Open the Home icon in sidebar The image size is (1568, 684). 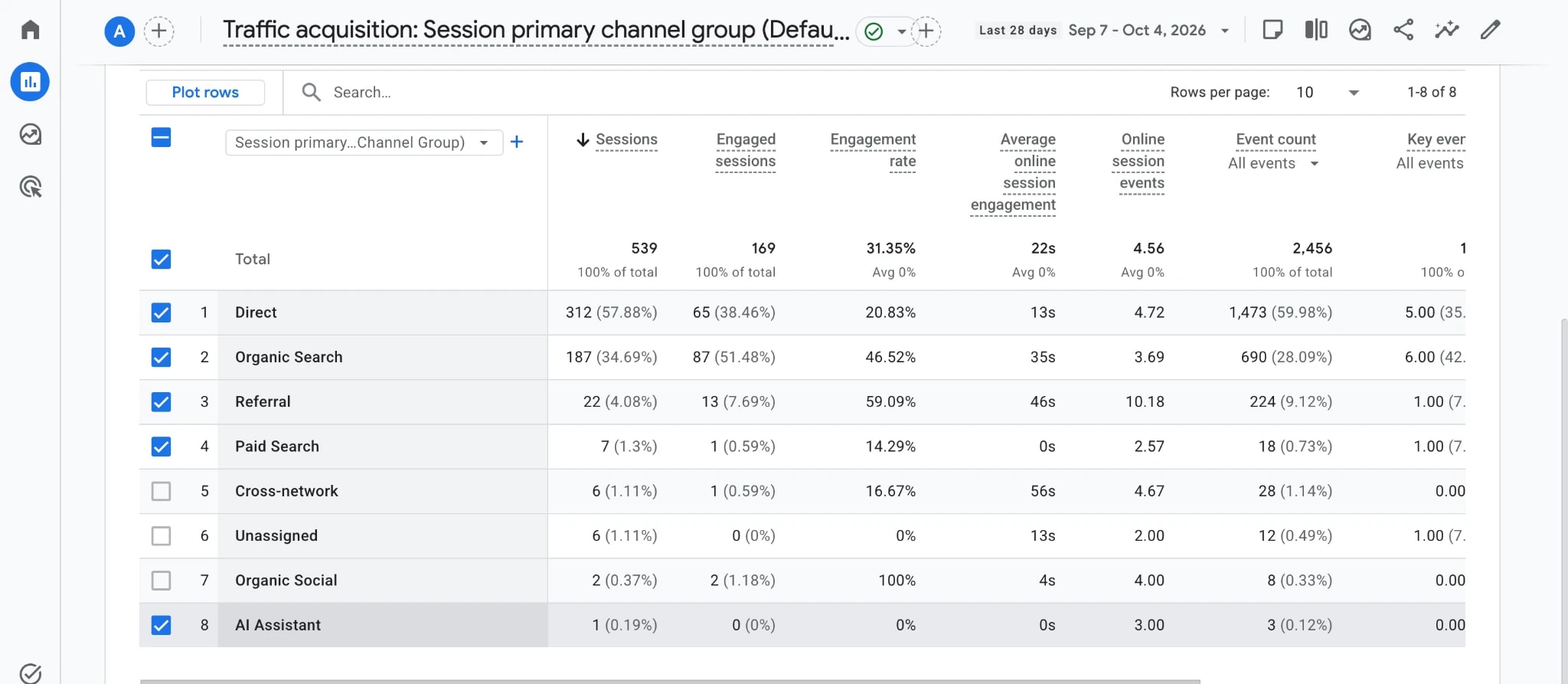[31, 30]
